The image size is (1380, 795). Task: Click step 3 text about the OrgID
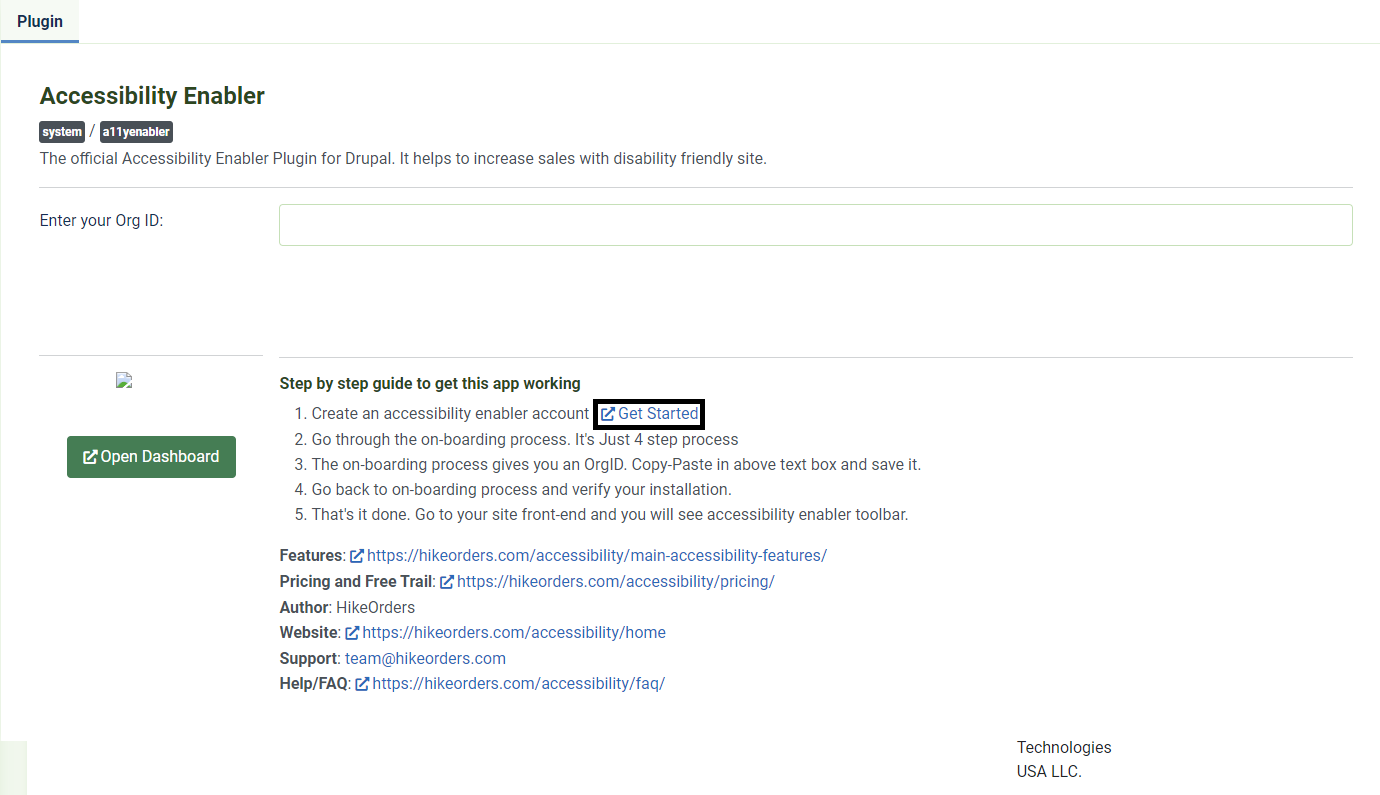coord(616,464)
